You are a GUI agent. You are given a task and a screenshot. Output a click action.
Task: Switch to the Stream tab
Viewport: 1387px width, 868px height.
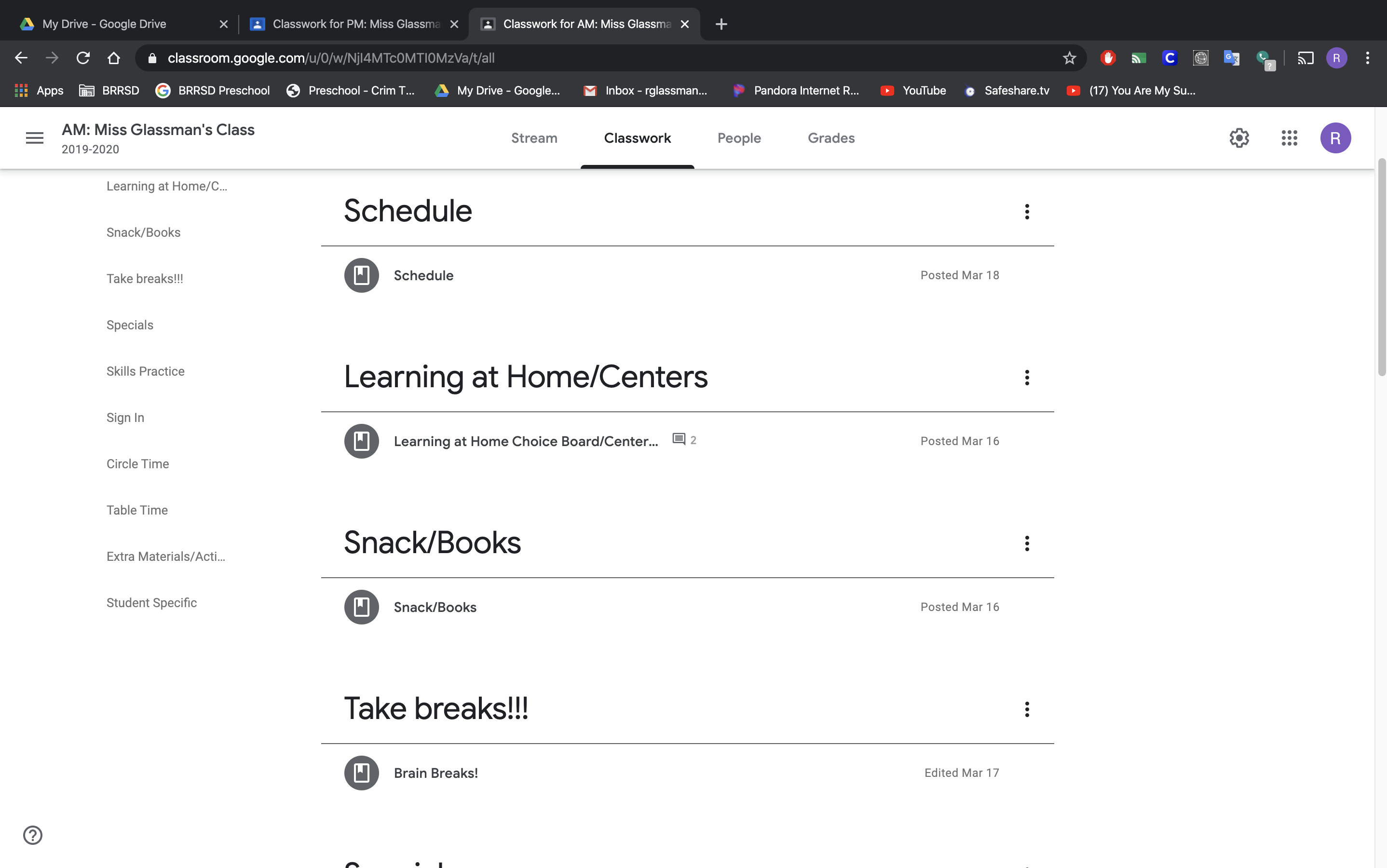click(x=534, y=138)
